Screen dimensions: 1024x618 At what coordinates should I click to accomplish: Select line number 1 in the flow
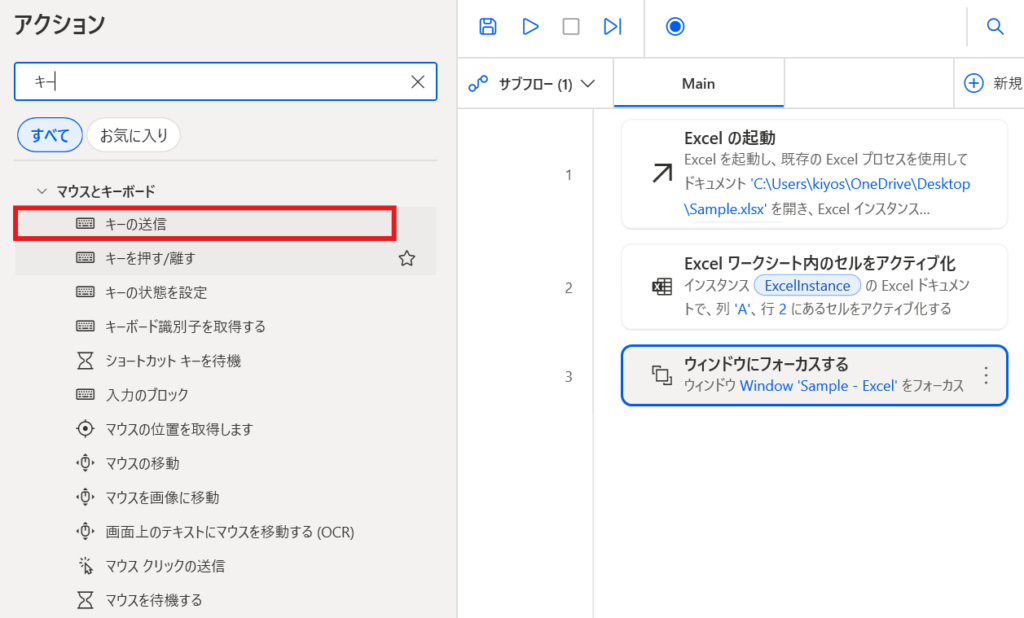(569, 175)
